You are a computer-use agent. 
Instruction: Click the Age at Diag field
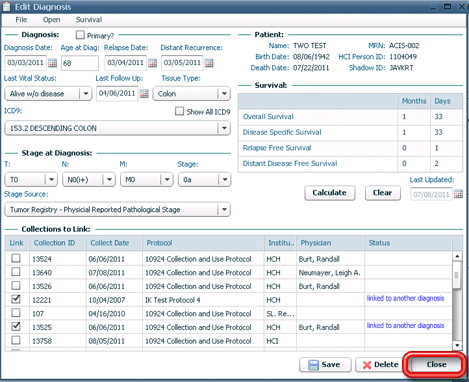[x=80, y=63]
